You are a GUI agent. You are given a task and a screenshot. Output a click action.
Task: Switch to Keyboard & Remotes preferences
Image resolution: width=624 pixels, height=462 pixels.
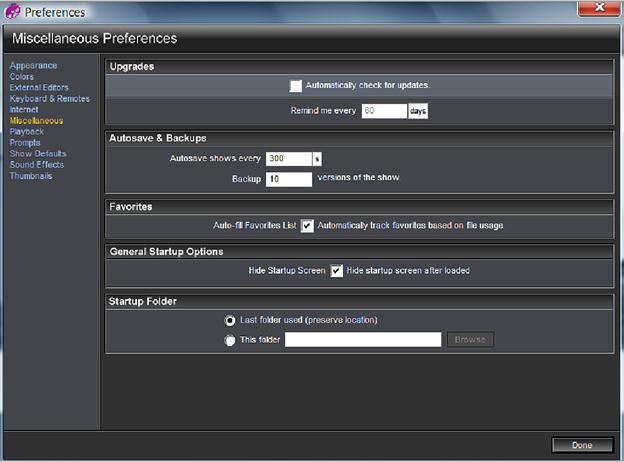(50, 99)
